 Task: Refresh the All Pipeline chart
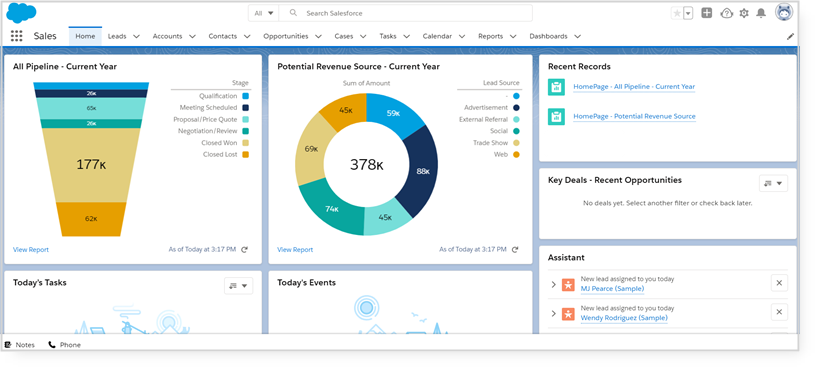click(x=244, y=250)
